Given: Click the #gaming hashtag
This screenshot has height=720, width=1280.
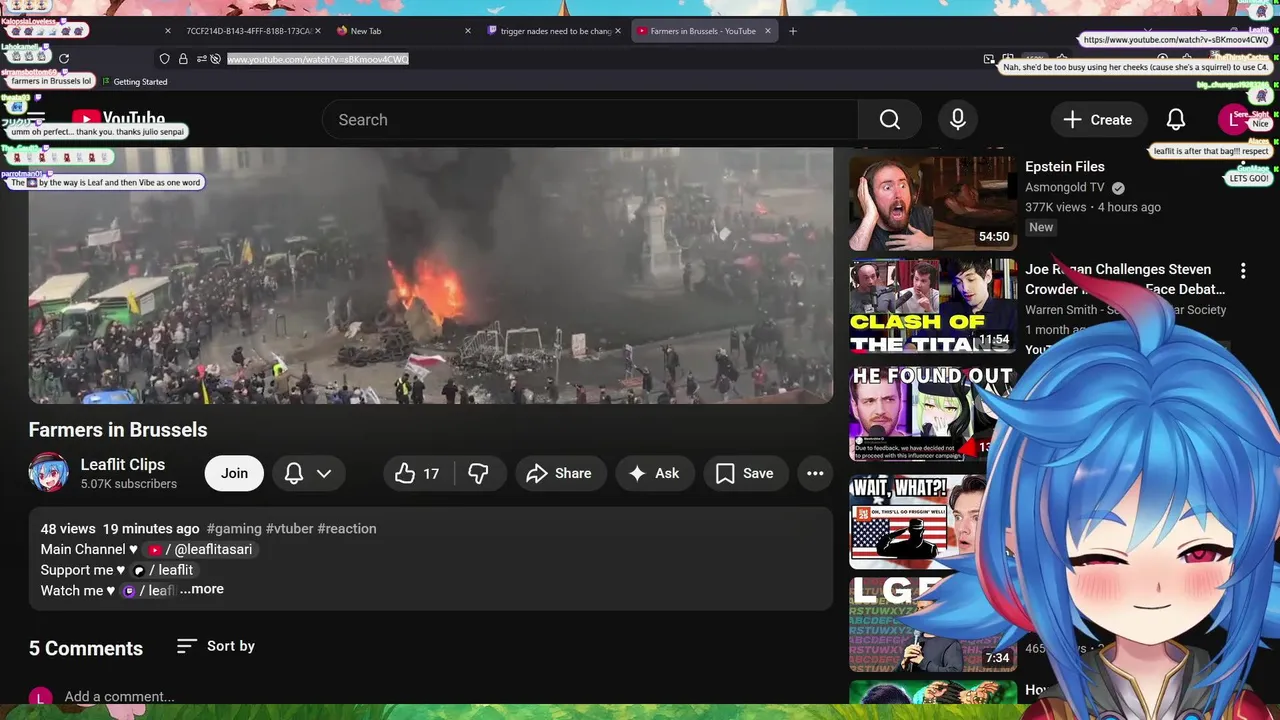Looking at the screenshot, I should coord(234,529).
